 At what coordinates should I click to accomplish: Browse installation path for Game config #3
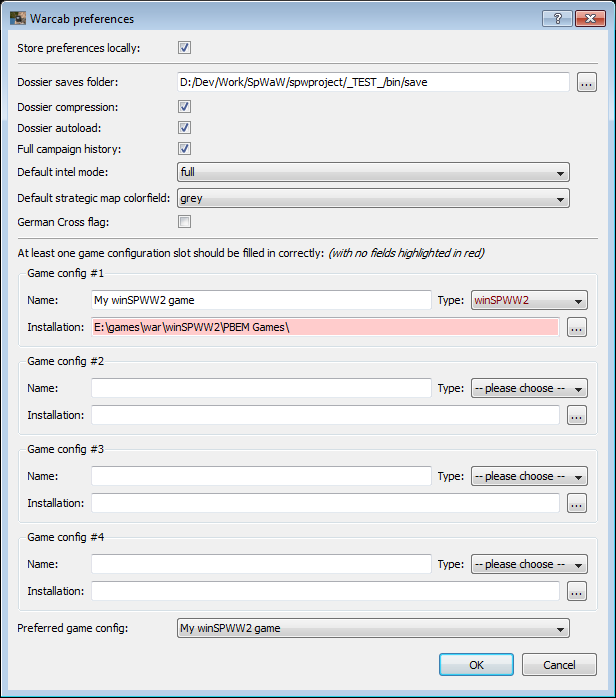[576, 503]
